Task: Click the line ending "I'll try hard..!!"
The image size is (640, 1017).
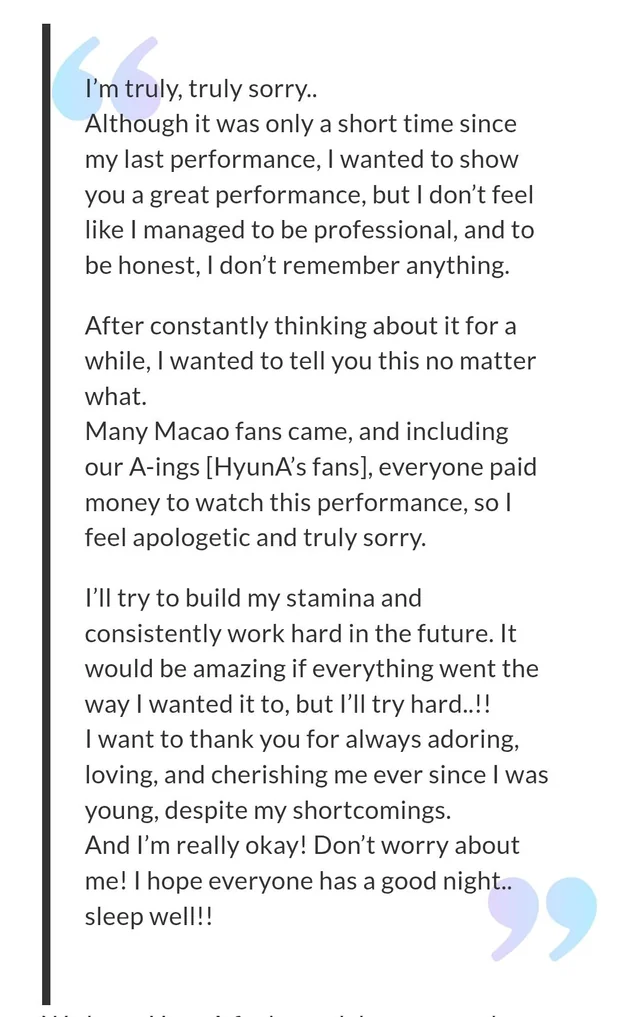Action: pos(287,704)
